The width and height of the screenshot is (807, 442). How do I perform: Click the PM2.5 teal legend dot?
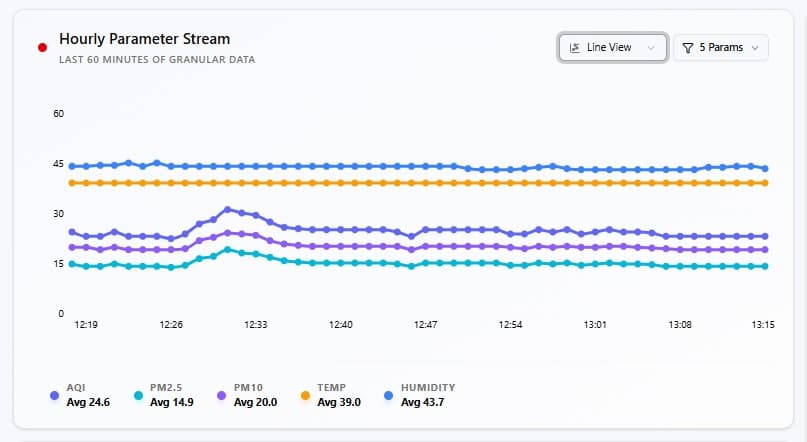click(x=138, y=395)
